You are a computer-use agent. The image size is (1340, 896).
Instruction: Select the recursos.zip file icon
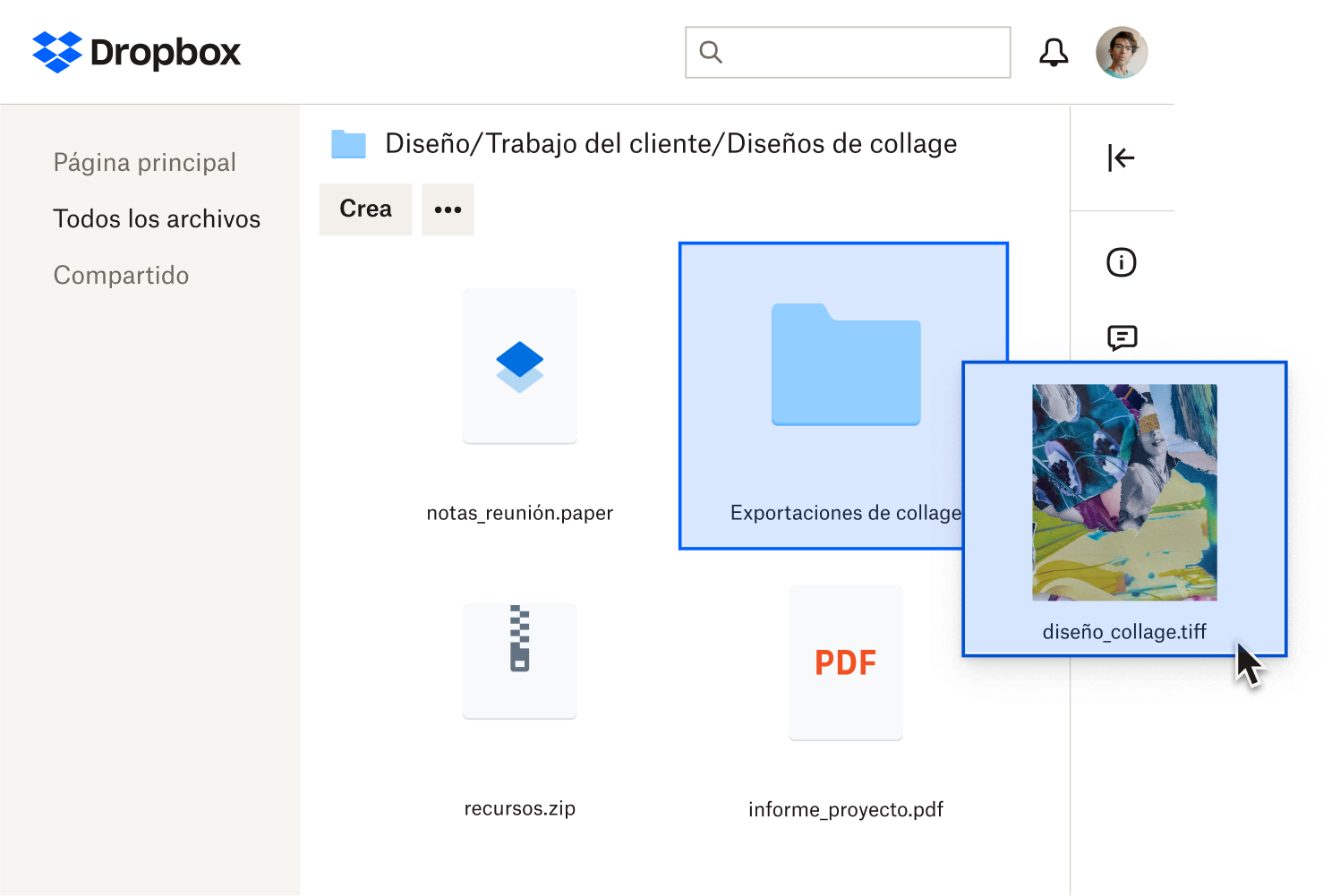[520, 661]
